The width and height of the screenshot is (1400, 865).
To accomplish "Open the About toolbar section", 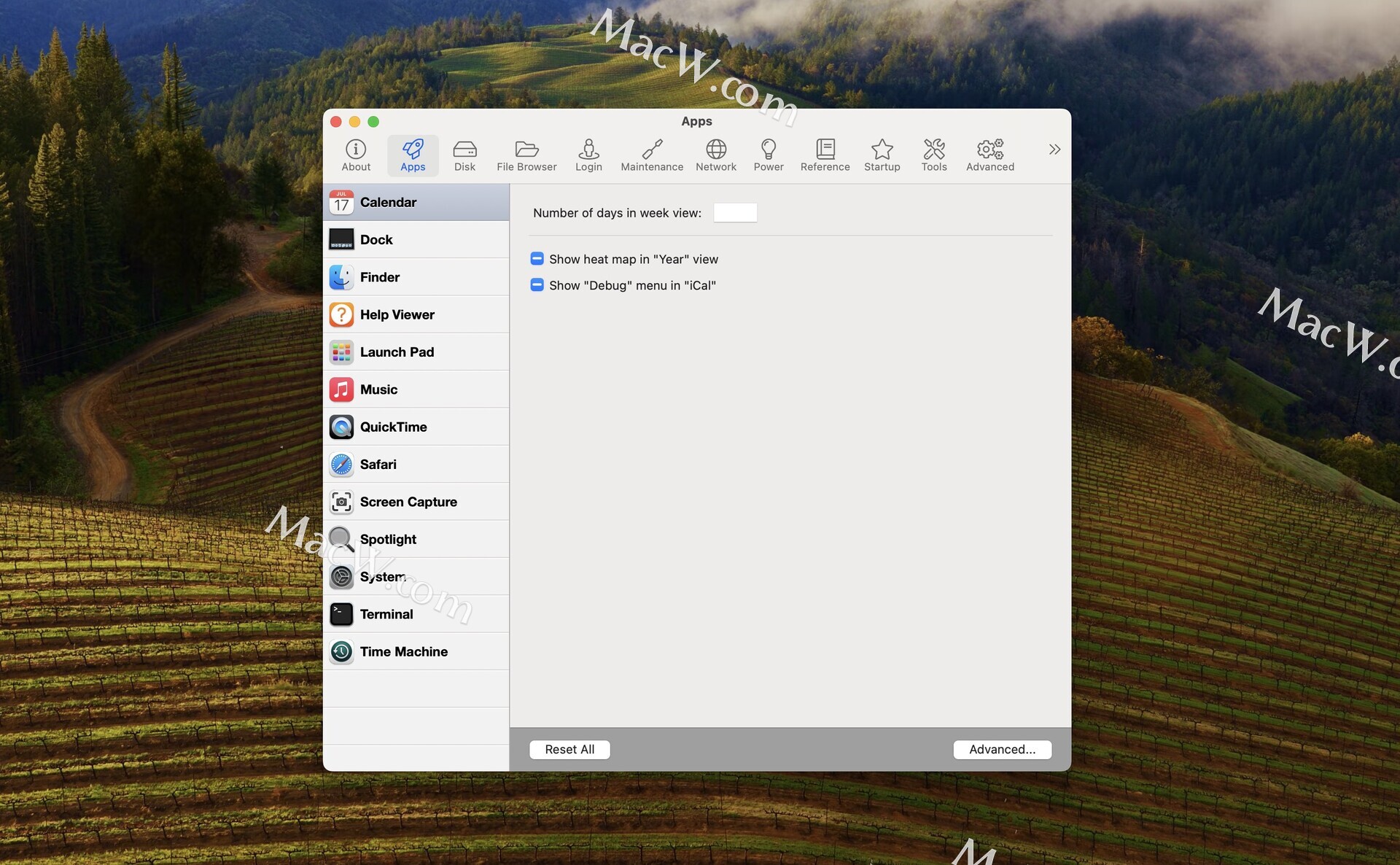I will click(356, 155).
